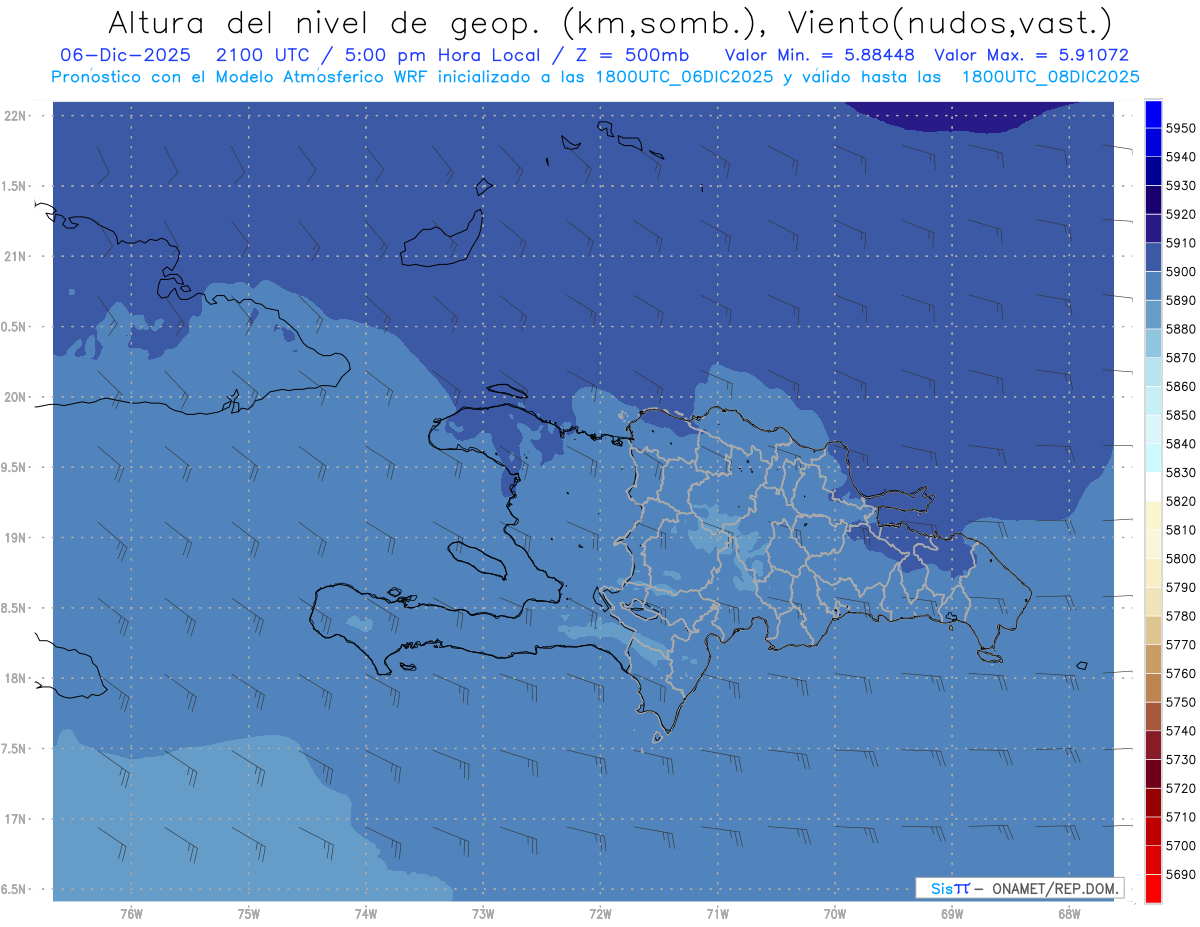Click the "73W" longitude label
The height and width of the screenshot is (927, 1200).
pos(483,914)
